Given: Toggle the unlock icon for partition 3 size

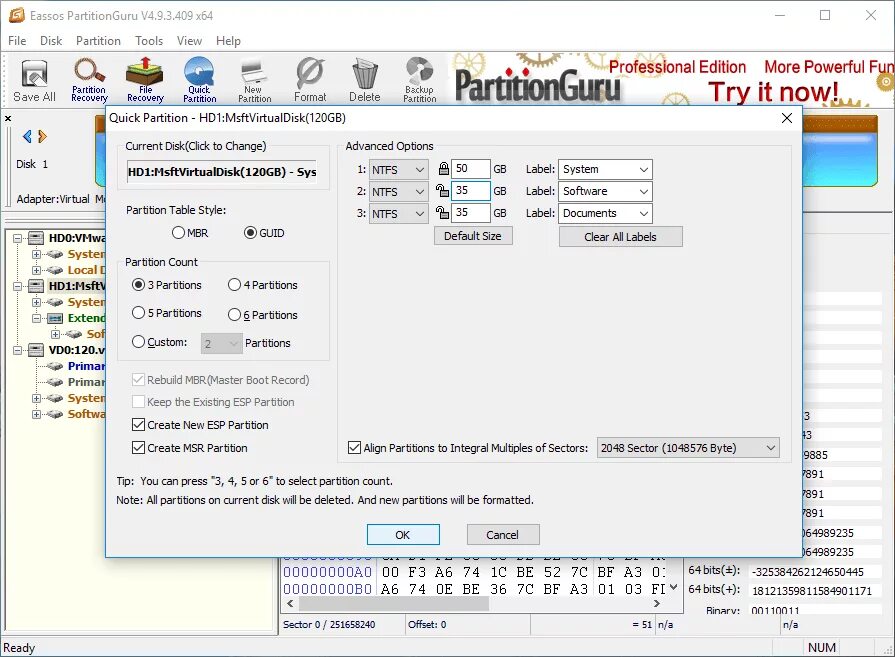Looking at the screenshot, I should (442, 212).
